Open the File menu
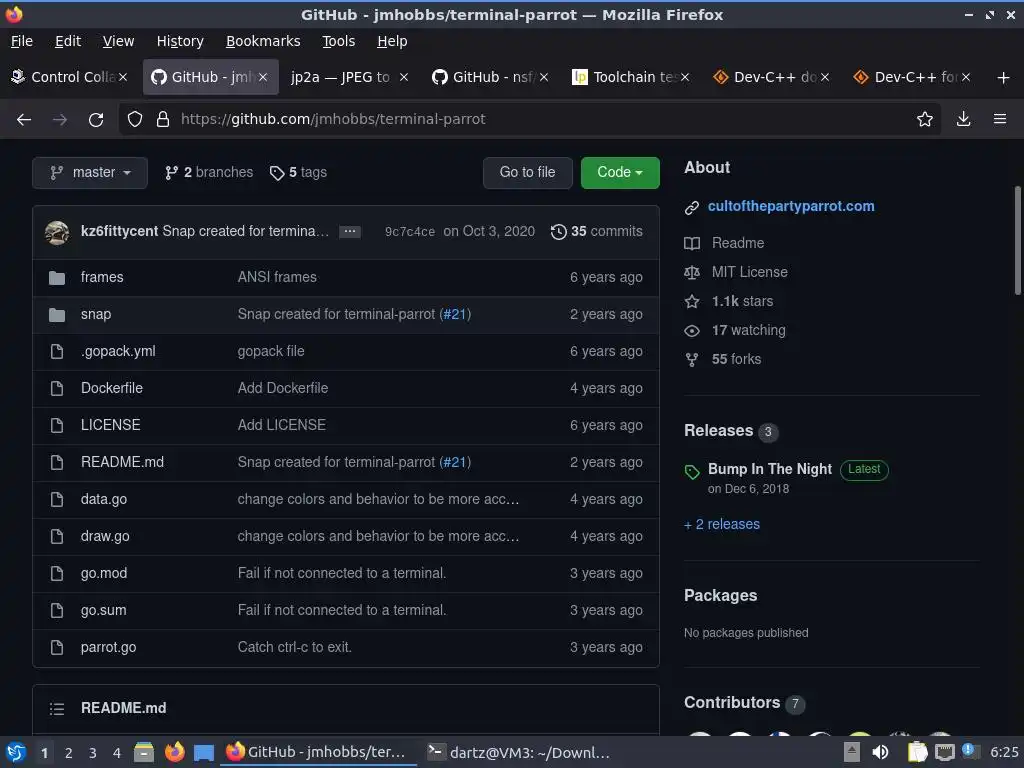1024x768 pixels. [x=22, y=41]
